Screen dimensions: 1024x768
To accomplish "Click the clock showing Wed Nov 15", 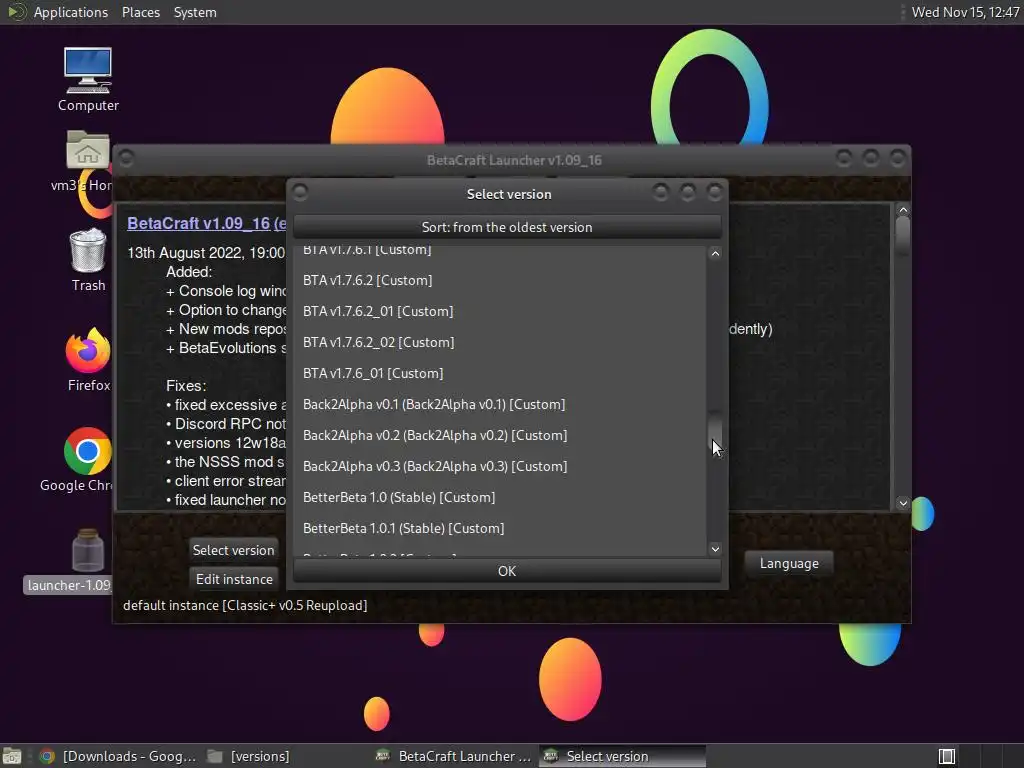I will click(965, 12).
